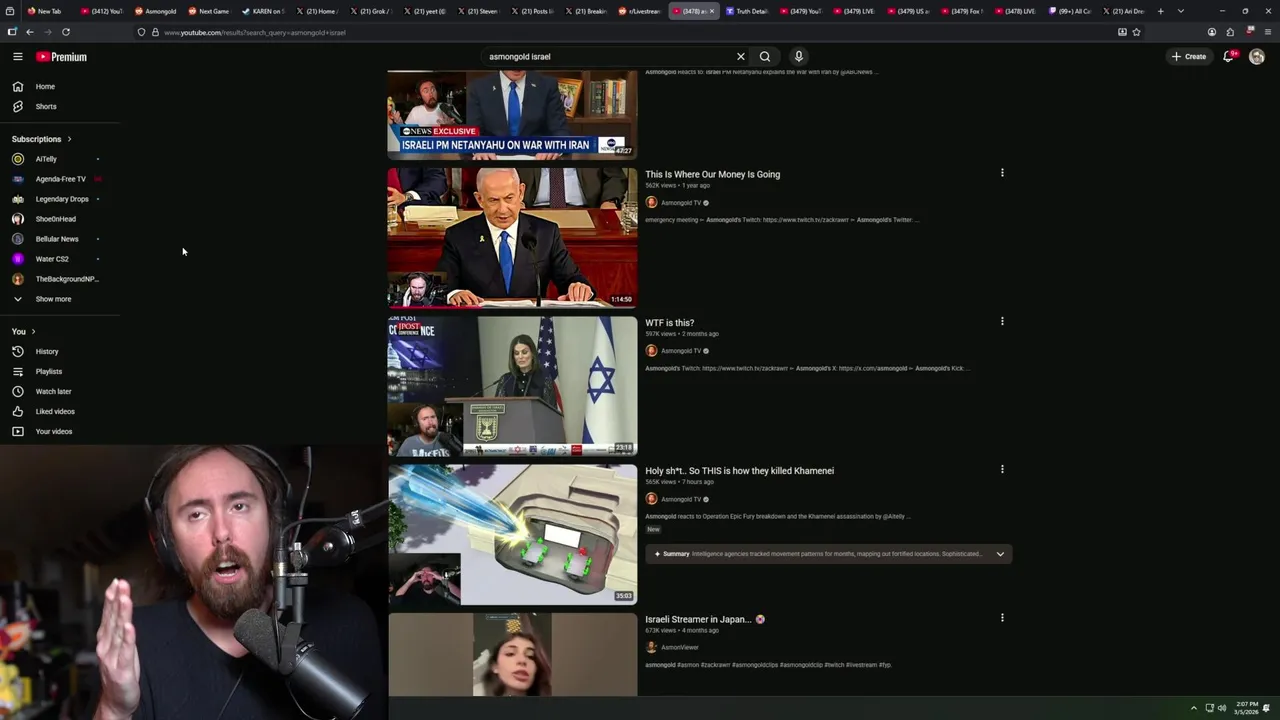Reload the page with the refresh icon
This screenshot has width=1280, height=720.
(x=66, y=32)
